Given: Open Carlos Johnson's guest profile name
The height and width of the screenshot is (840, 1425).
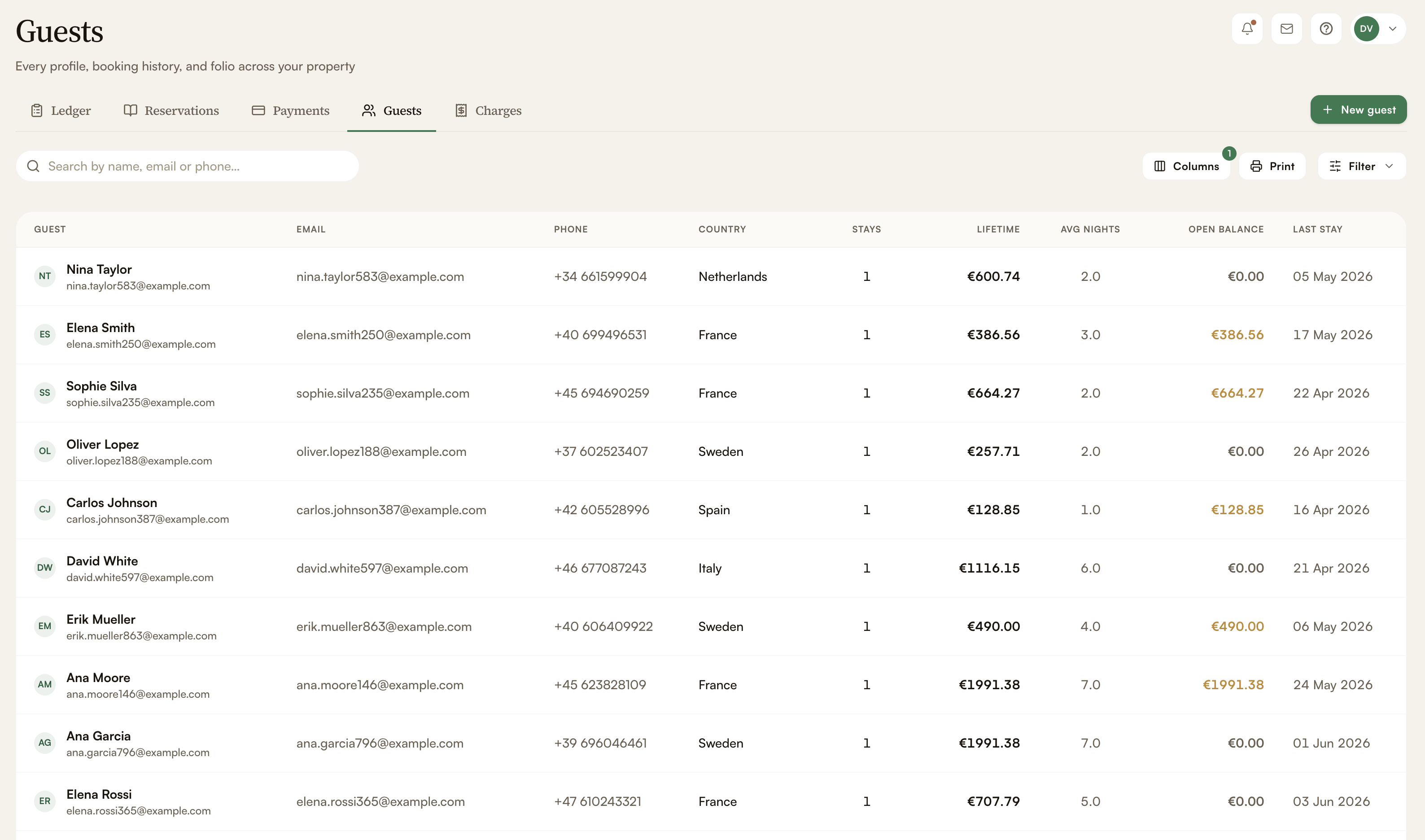Looking at the screenshot, I should (x=111, y=503).
